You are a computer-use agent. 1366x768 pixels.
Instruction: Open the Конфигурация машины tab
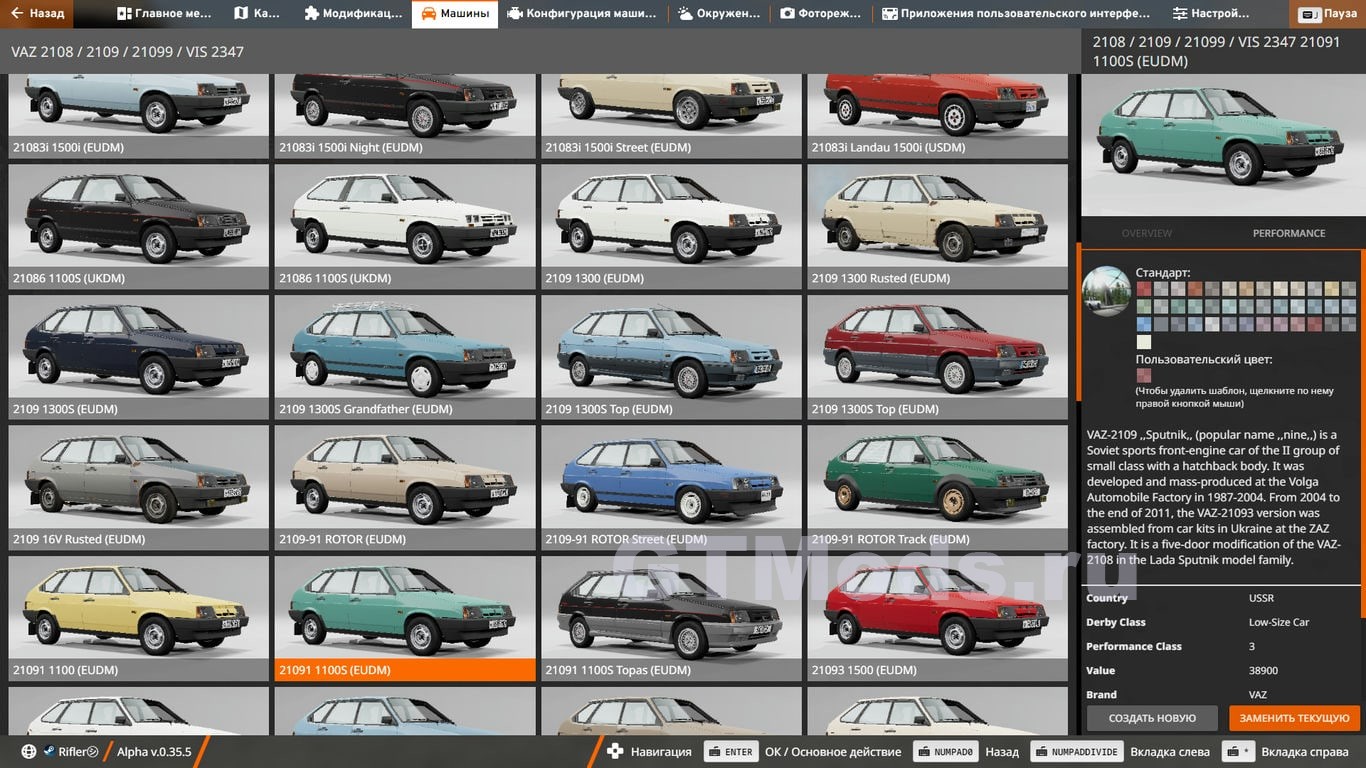tap(582, 14)
